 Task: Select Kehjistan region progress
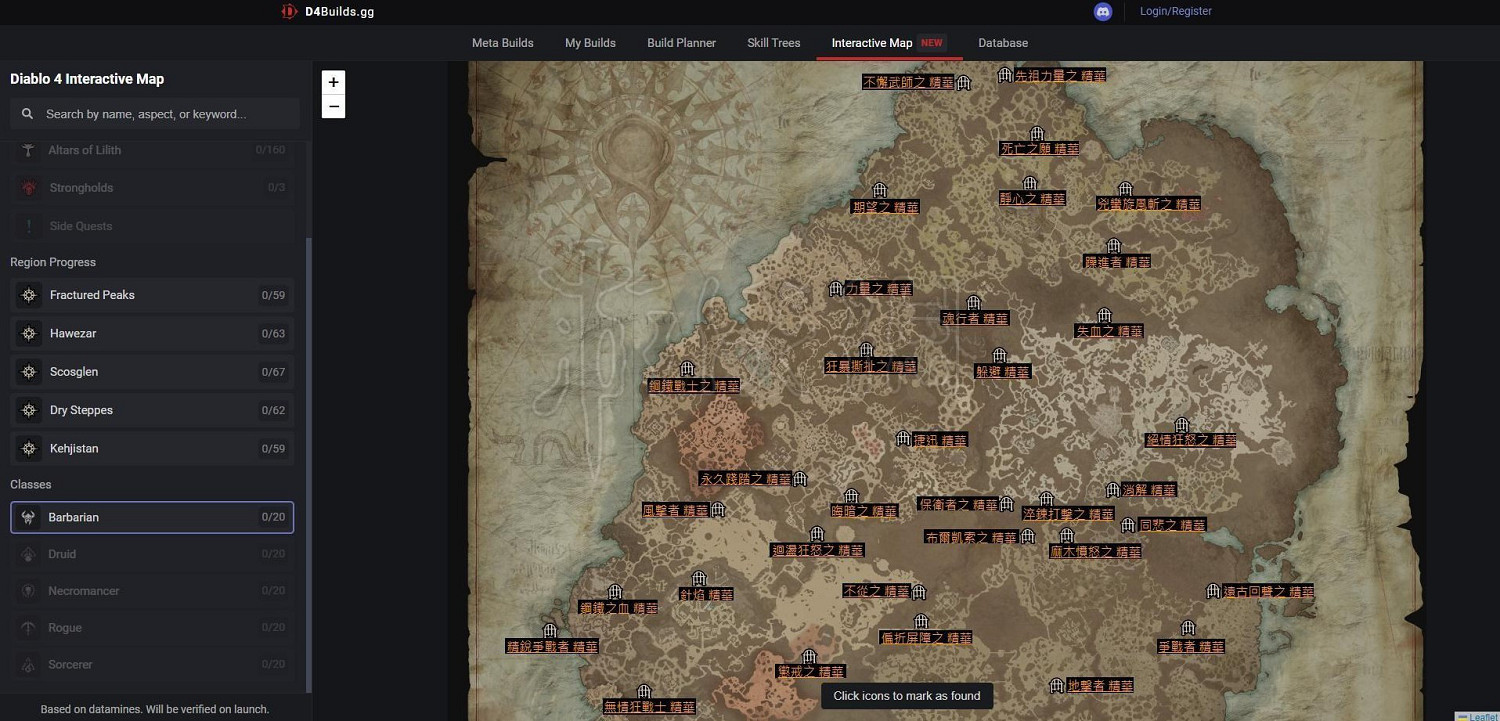[x=152, y=449]
